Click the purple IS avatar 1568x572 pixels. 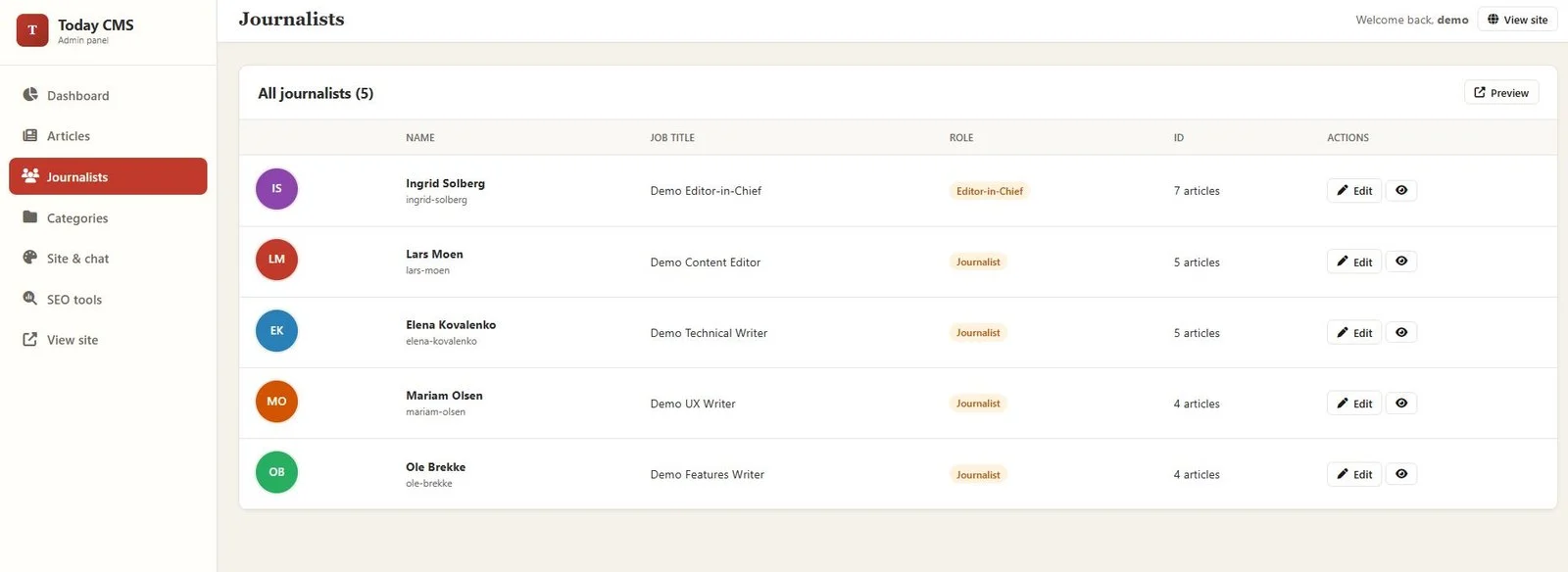coord(276,188)
